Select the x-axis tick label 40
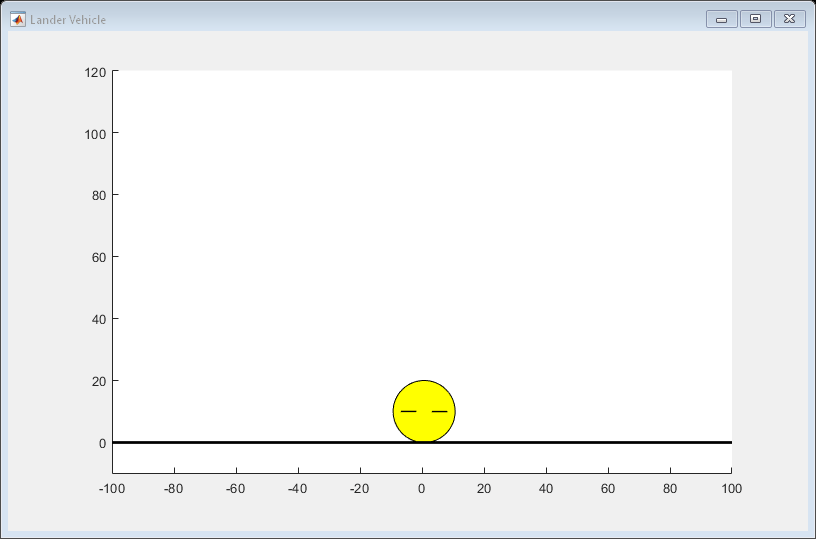 546,489
